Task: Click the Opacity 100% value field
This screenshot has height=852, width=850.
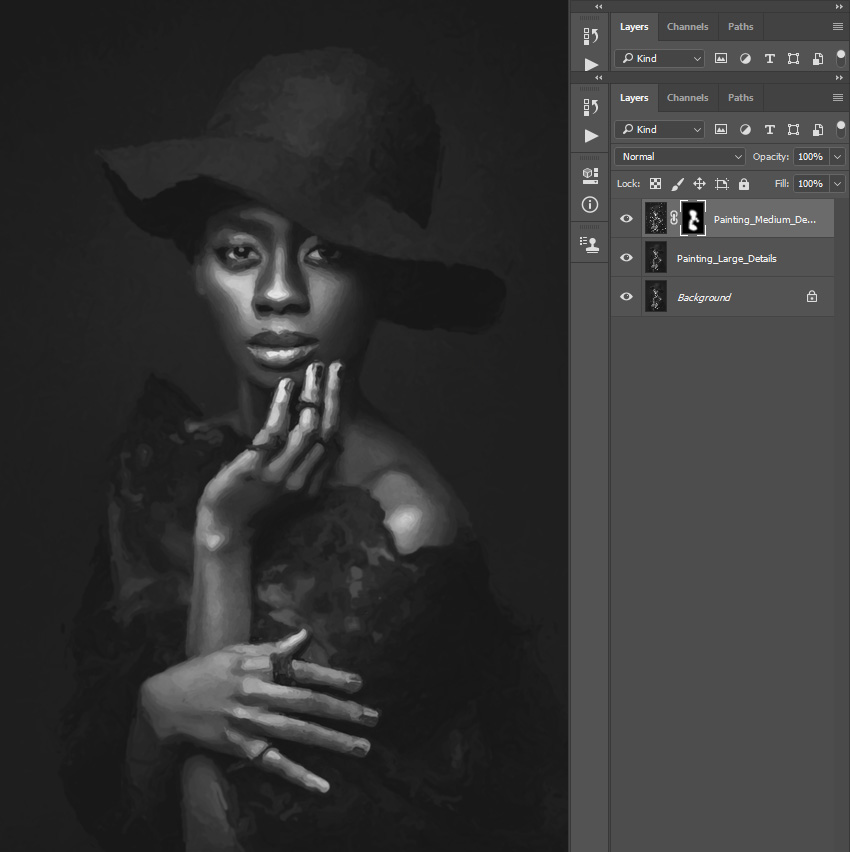Action: coord(811,157)
